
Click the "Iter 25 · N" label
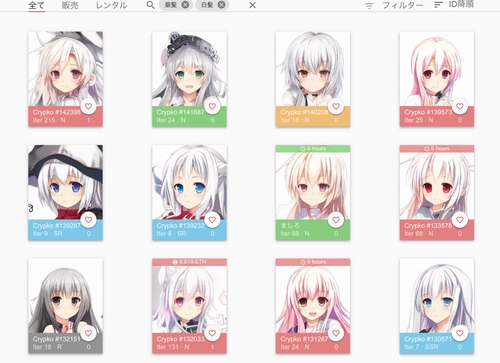(x=419, y=120)
